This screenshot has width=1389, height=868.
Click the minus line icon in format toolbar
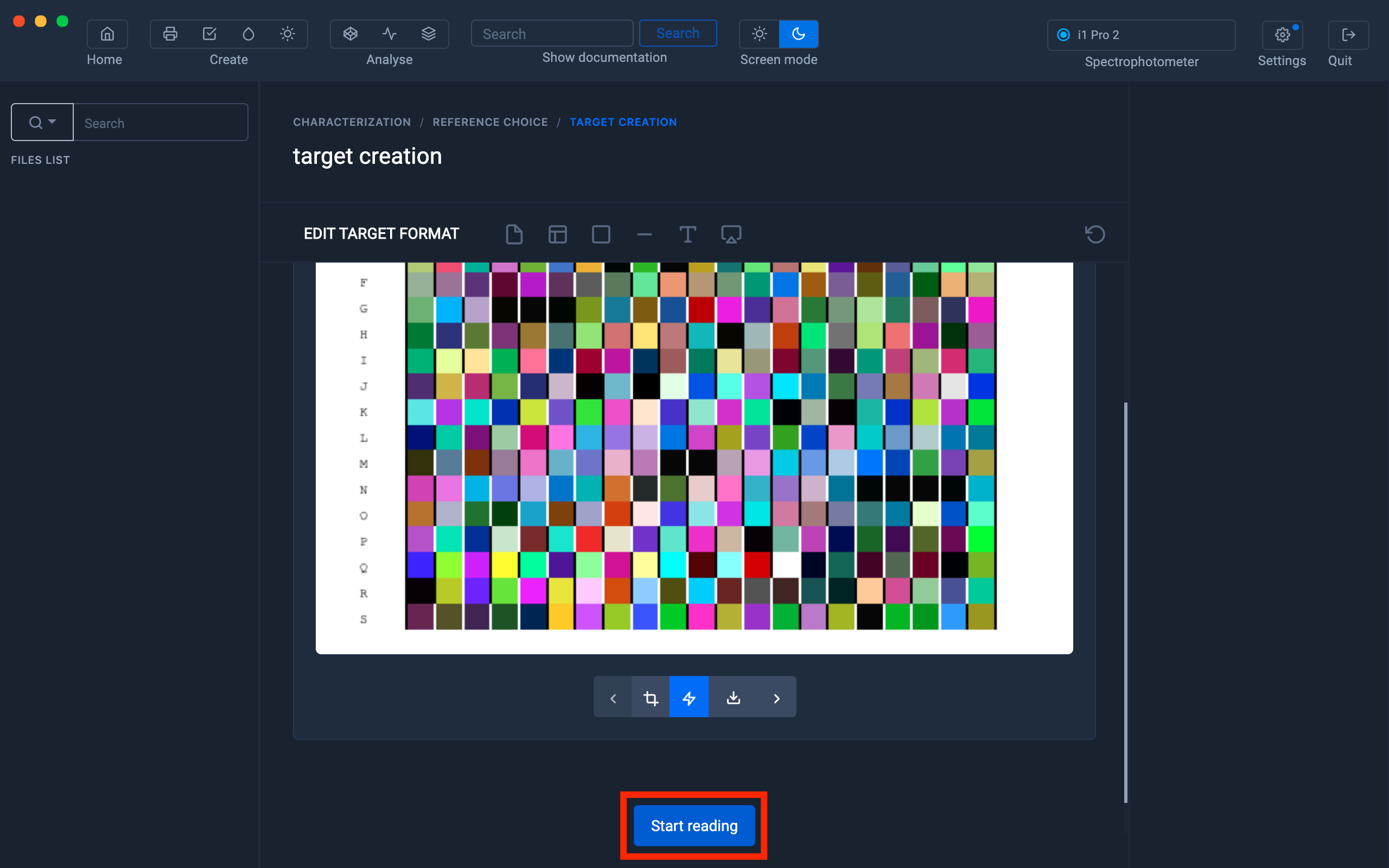coord(645,234)
